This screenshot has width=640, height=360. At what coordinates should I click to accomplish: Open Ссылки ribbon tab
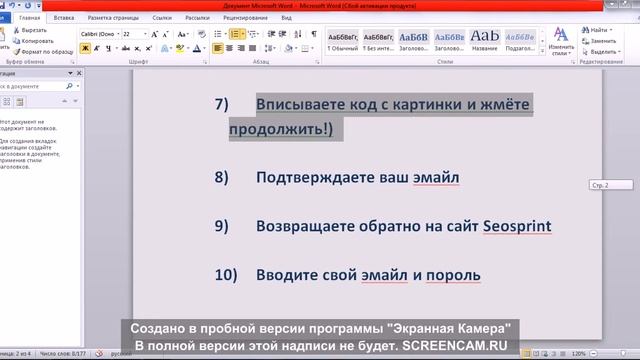coord(162,18)
